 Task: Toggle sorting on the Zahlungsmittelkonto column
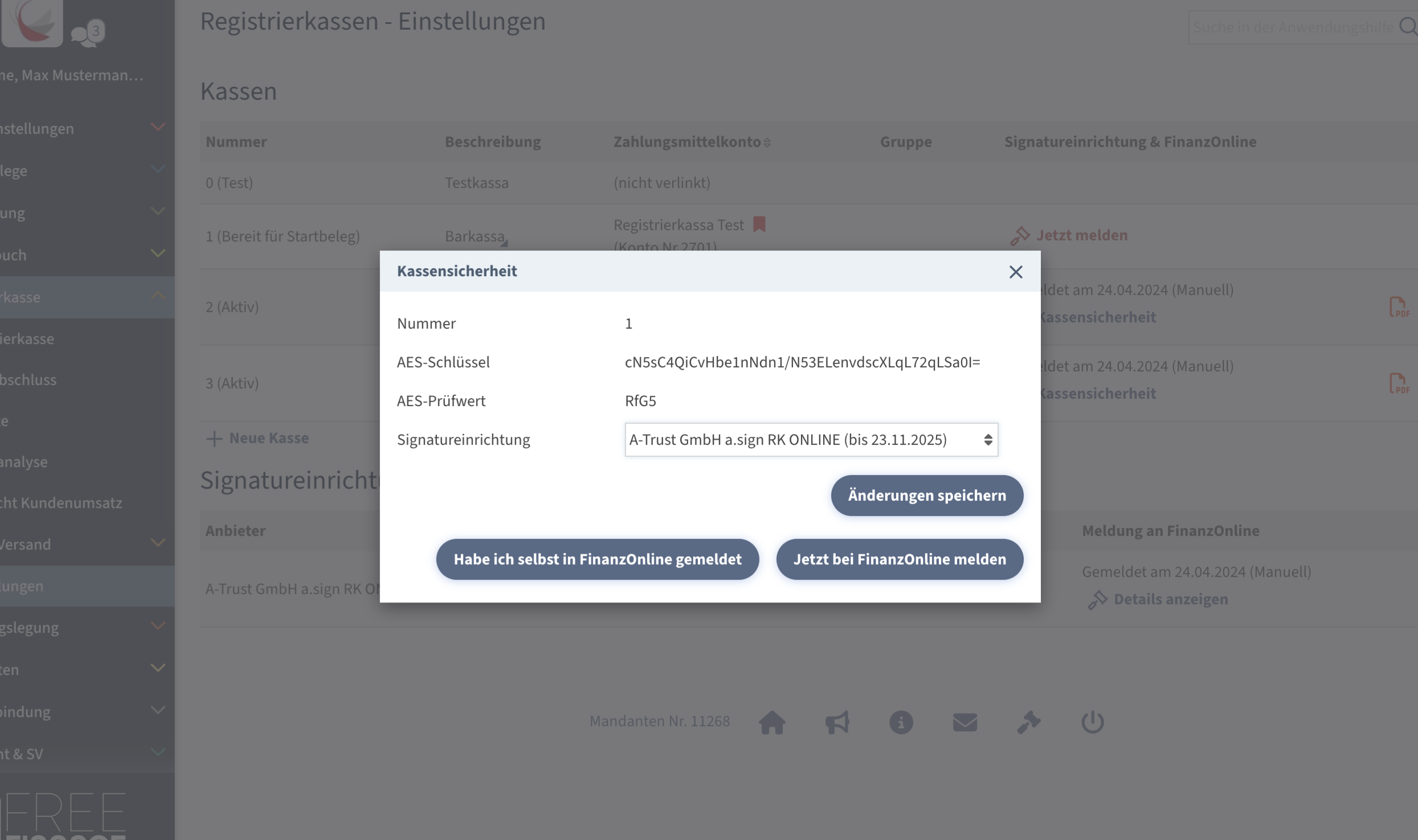pos(767,143)
